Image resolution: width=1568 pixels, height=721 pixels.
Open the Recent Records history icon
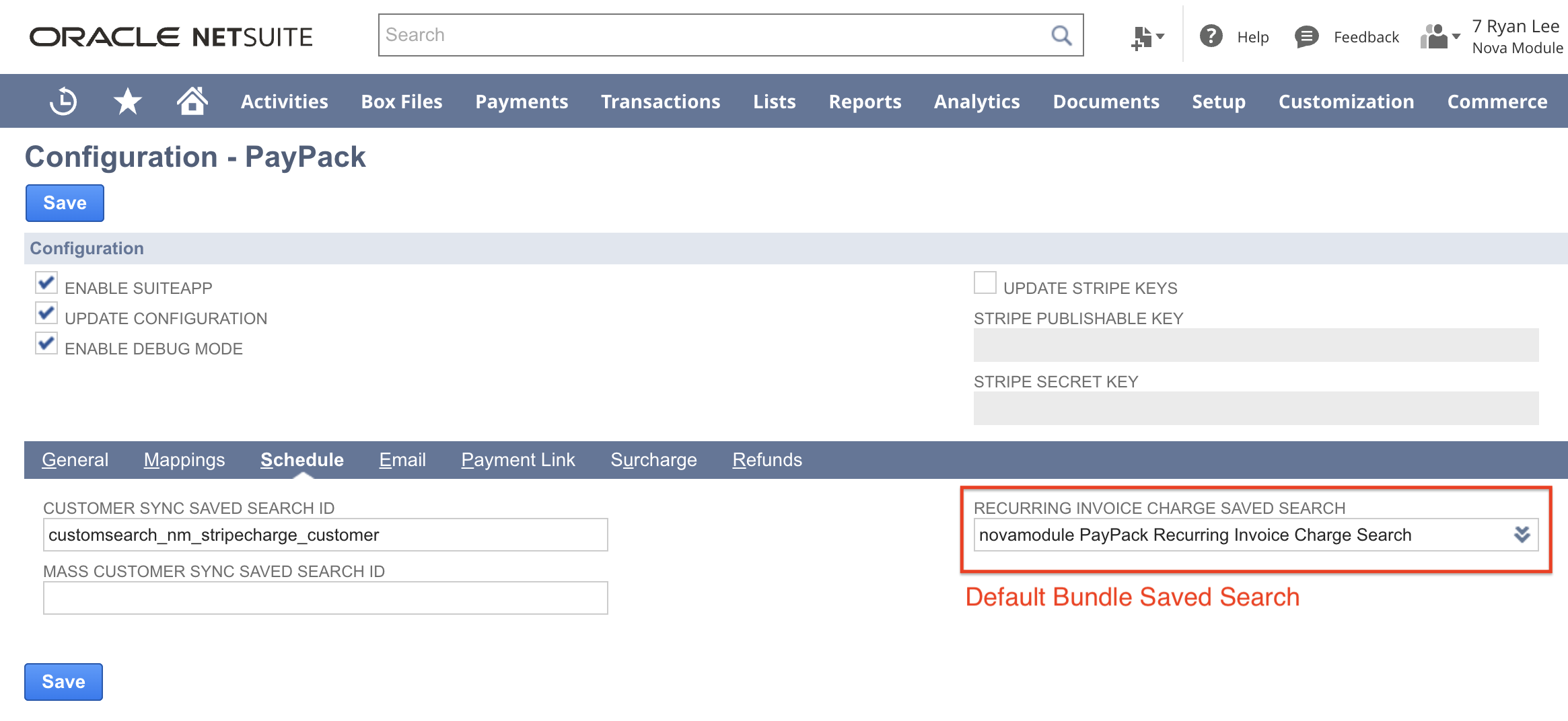pos(63,102)
